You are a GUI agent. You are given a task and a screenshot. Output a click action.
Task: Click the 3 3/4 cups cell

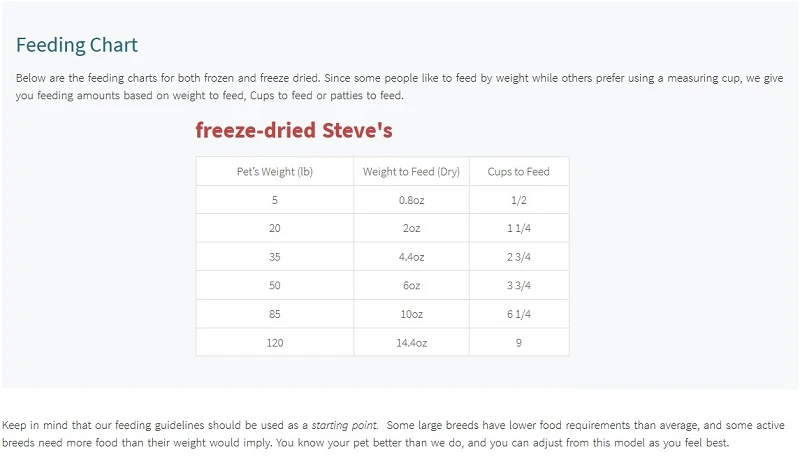tap(519, 285)
